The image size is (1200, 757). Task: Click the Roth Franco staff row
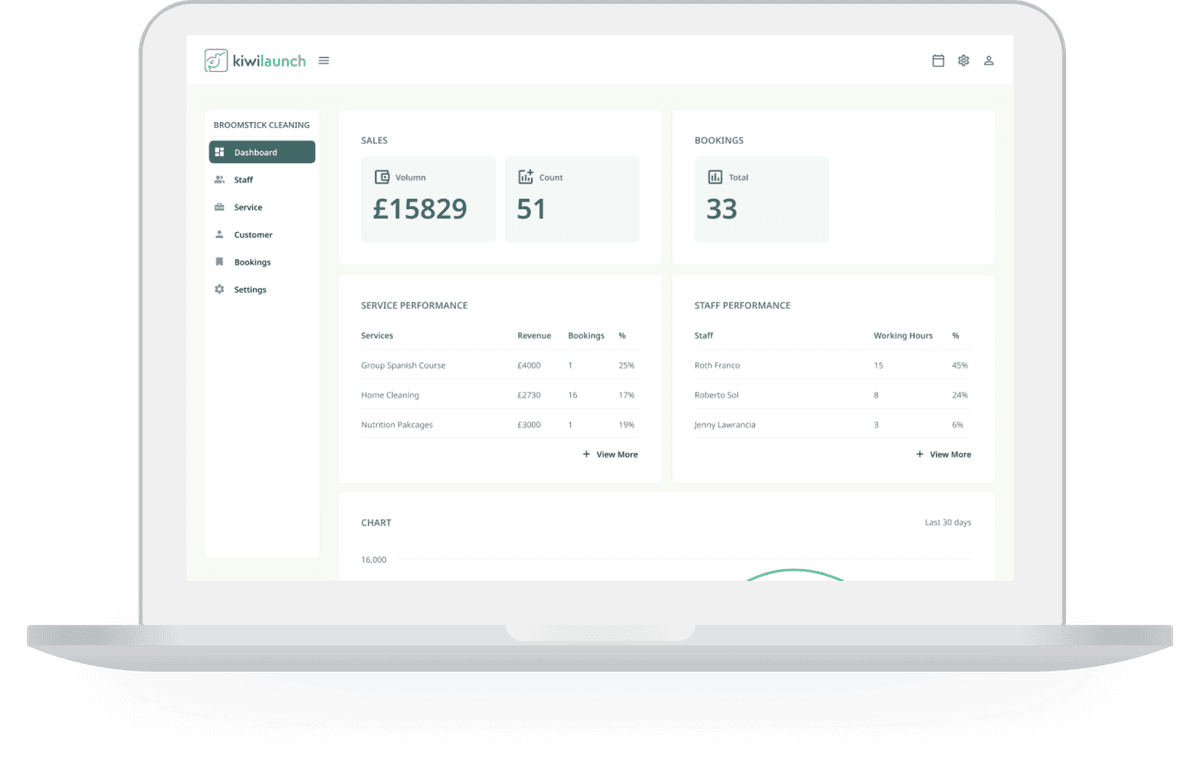click(x=833, y=365)
